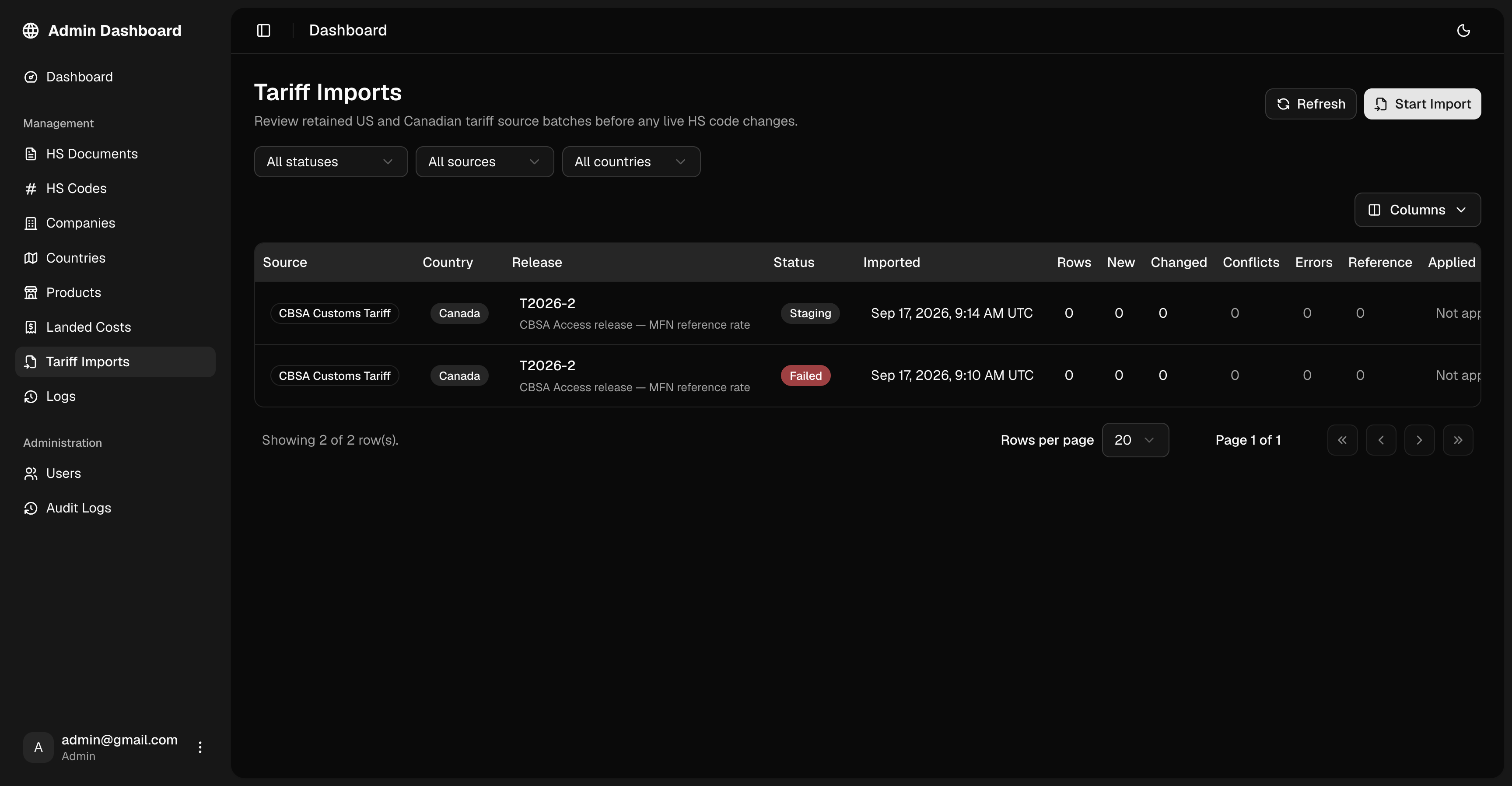Open Users under Administration

point(115,473)
